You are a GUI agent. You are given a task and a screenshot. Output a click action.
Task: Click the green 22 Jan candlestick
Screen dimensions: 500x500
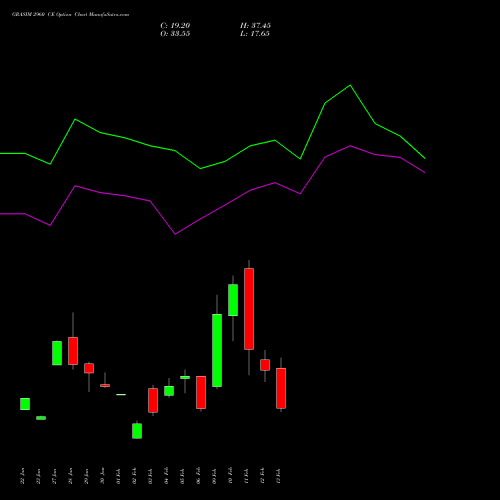tap(25, 404)
